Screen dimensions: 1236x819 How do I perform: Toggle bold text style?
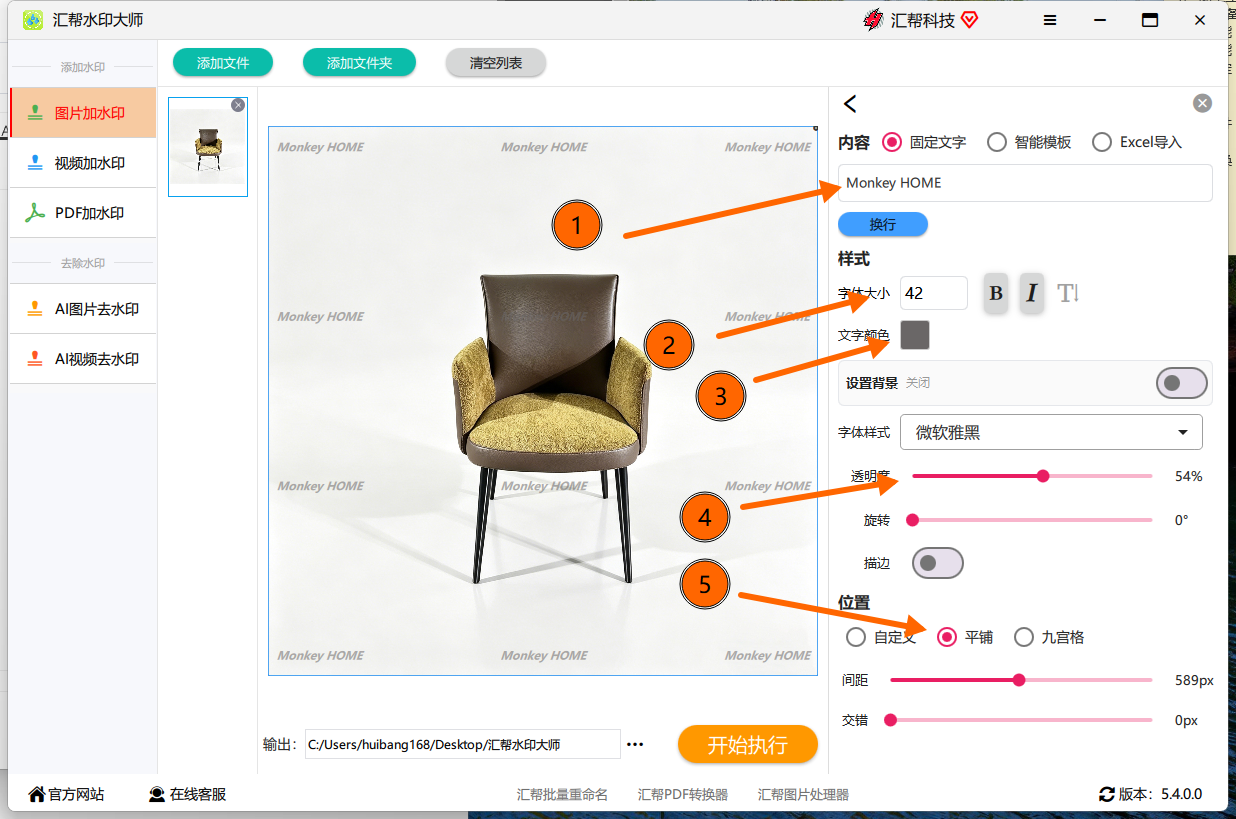click(996, 293)
